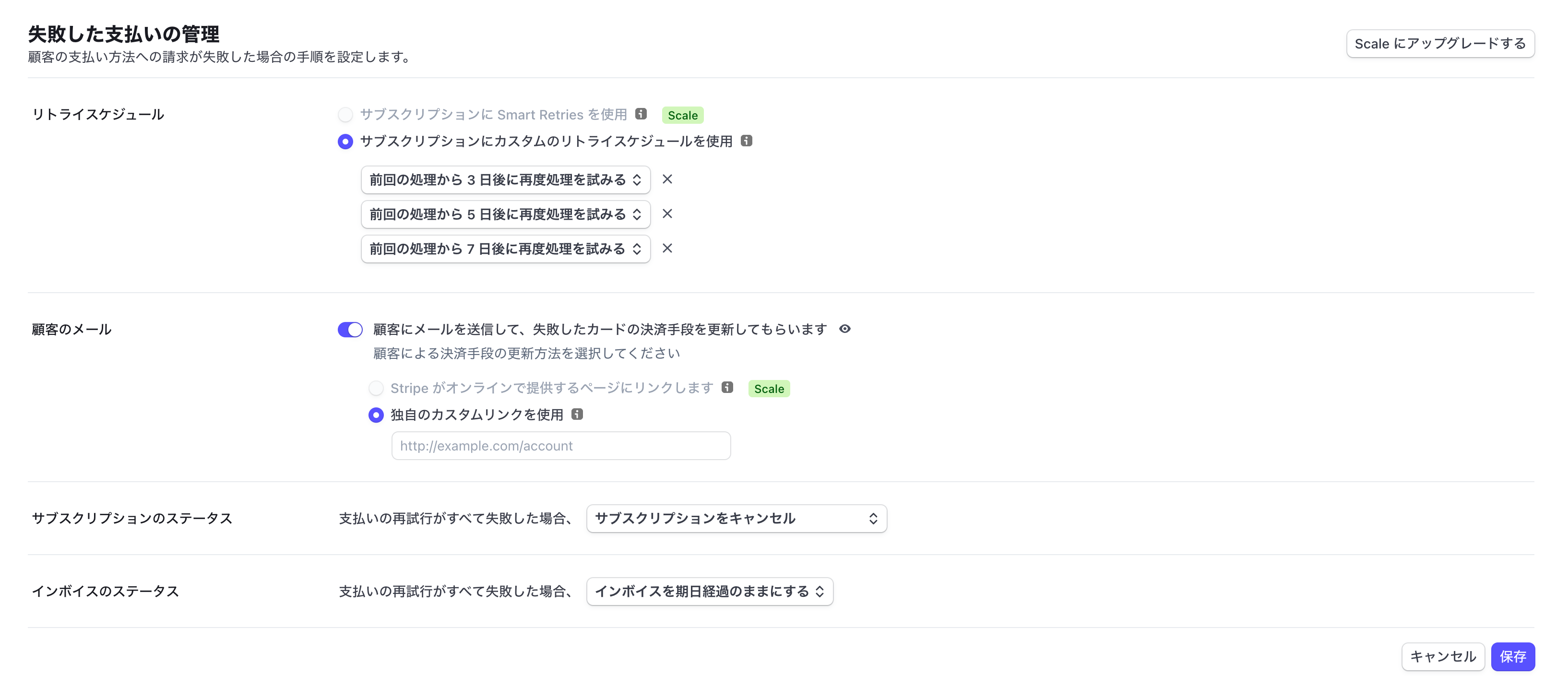Click the info icon beside 独自のカスタムリンクを使用

pyautogui.click(x=578, y=415)
